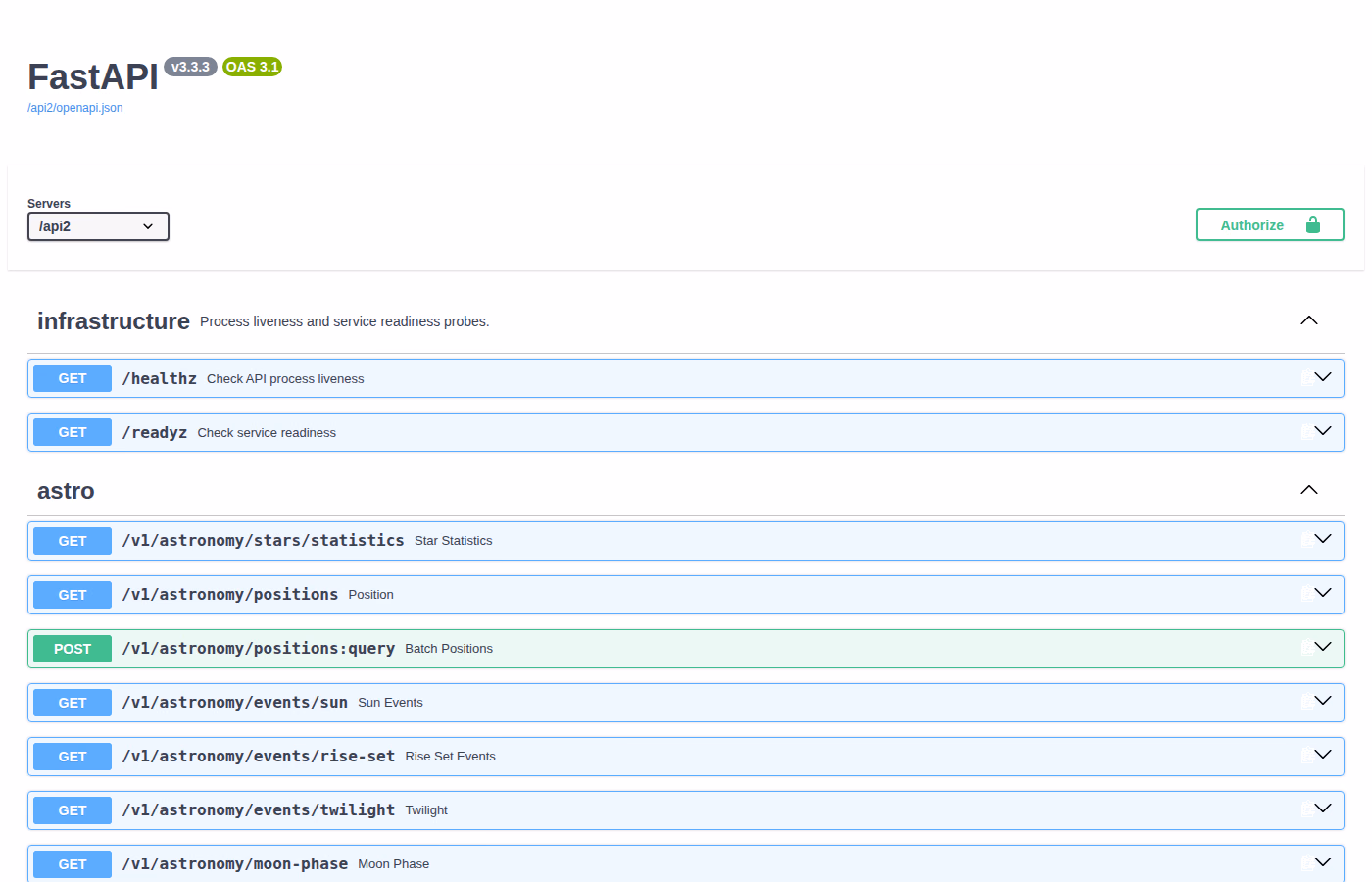Collapse the astro section with its arrow
1372x882 pixels.
point(1309,490)
